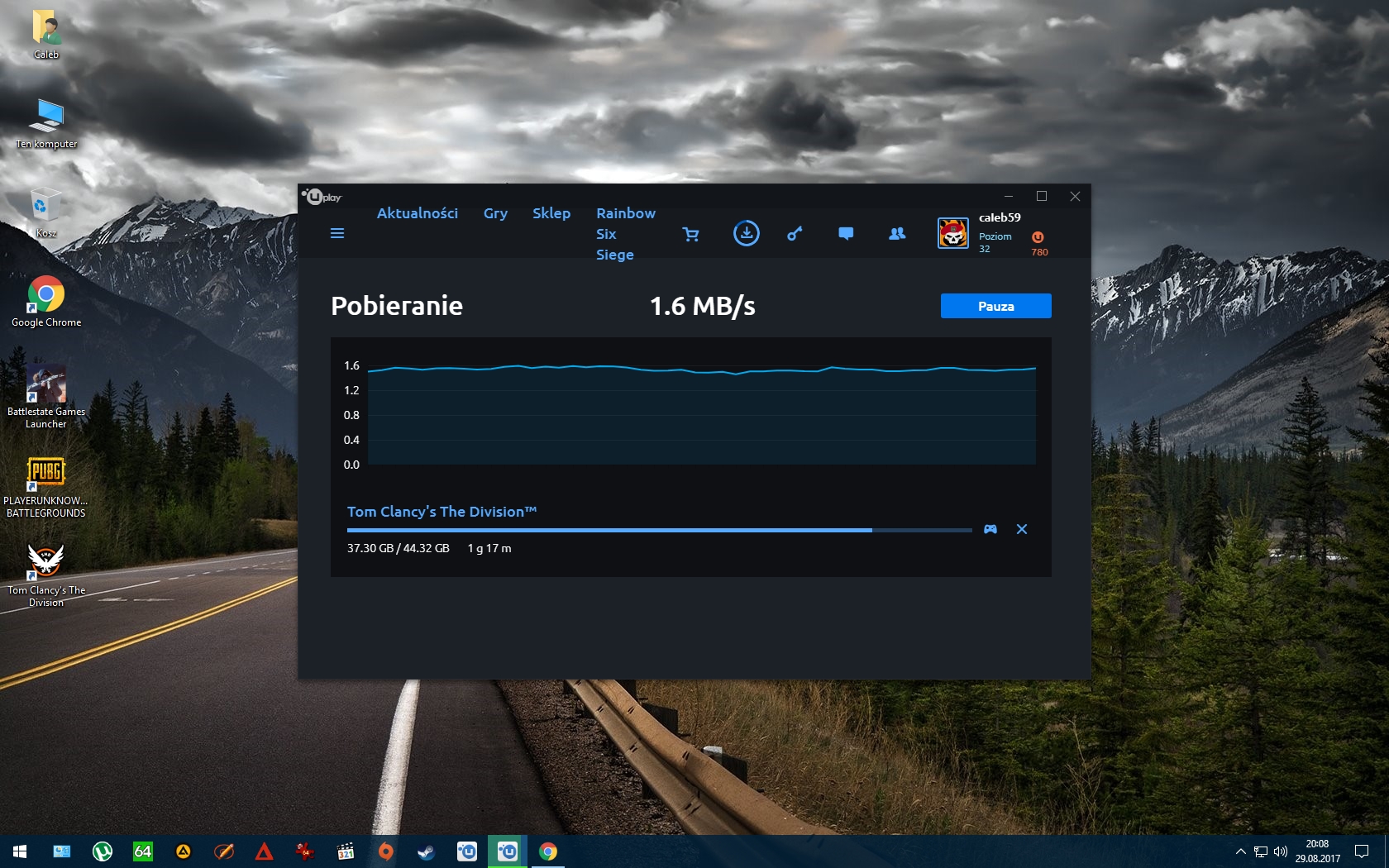Viewport: 1389px width, 868px height.
Task: Click the 37.30 GB / 44.32 GB size text
Action: click(x=399, y=548)
